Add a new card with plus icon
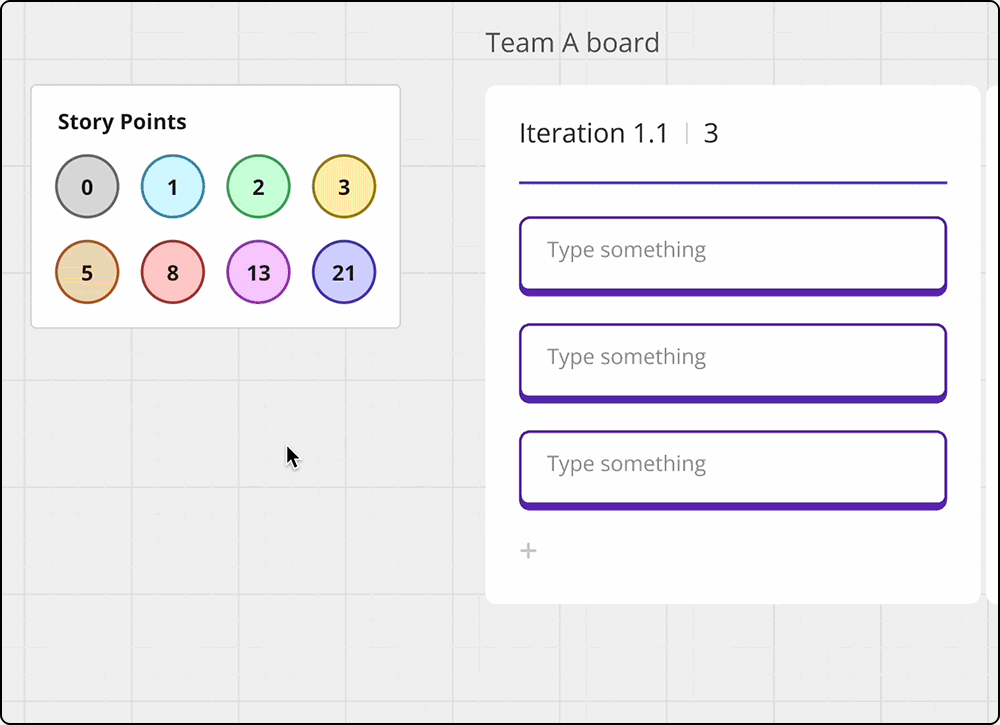Screen dimensions: 1000x725 click(528, 550)
